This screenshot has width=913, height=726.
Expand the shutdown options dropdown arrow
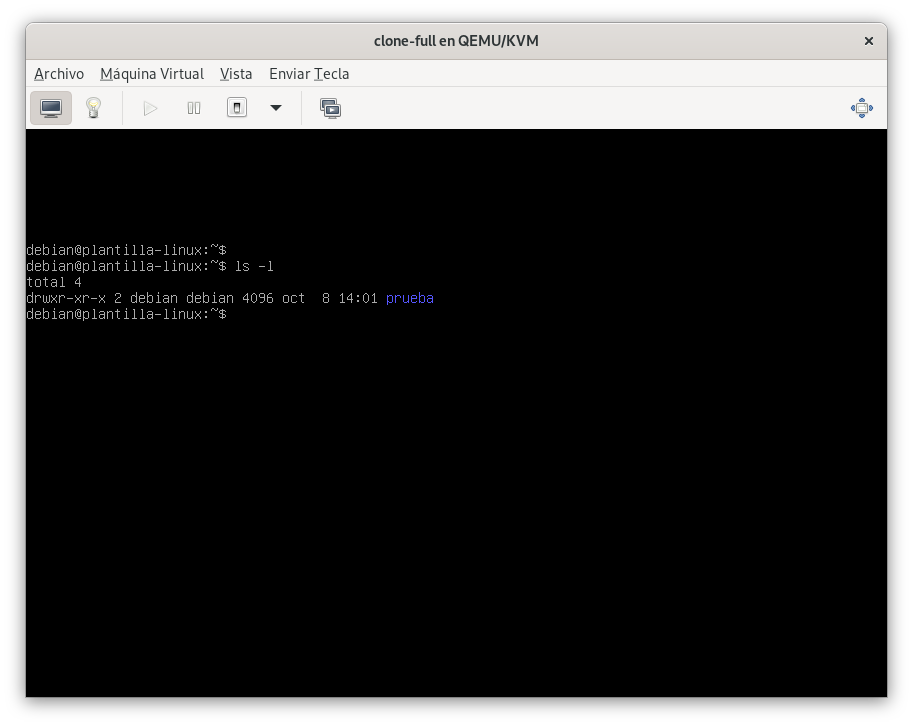[276, 108]
